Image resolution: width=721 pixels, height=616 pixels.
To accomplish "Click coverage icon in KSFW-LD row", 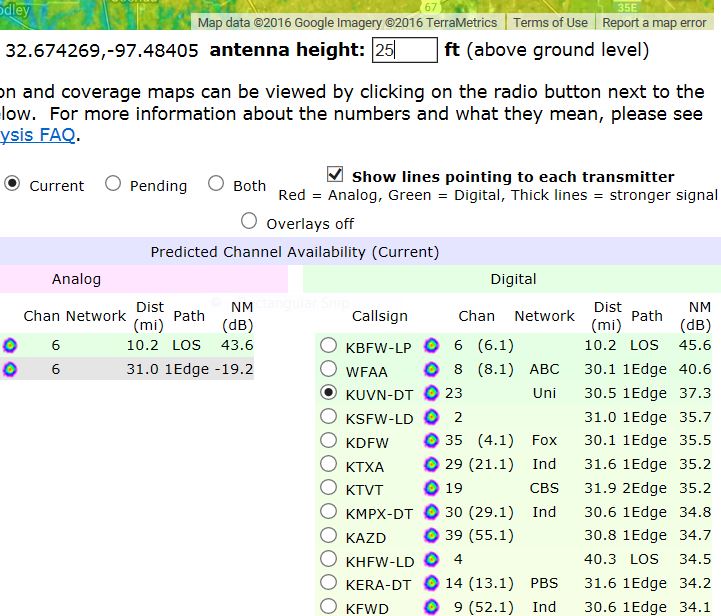I will click(432, 418).
